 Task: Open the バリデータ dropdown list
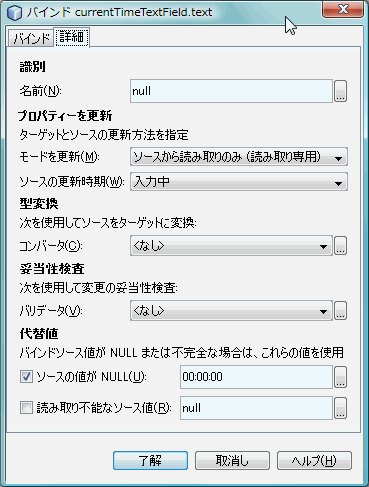[x=231, y=311]
